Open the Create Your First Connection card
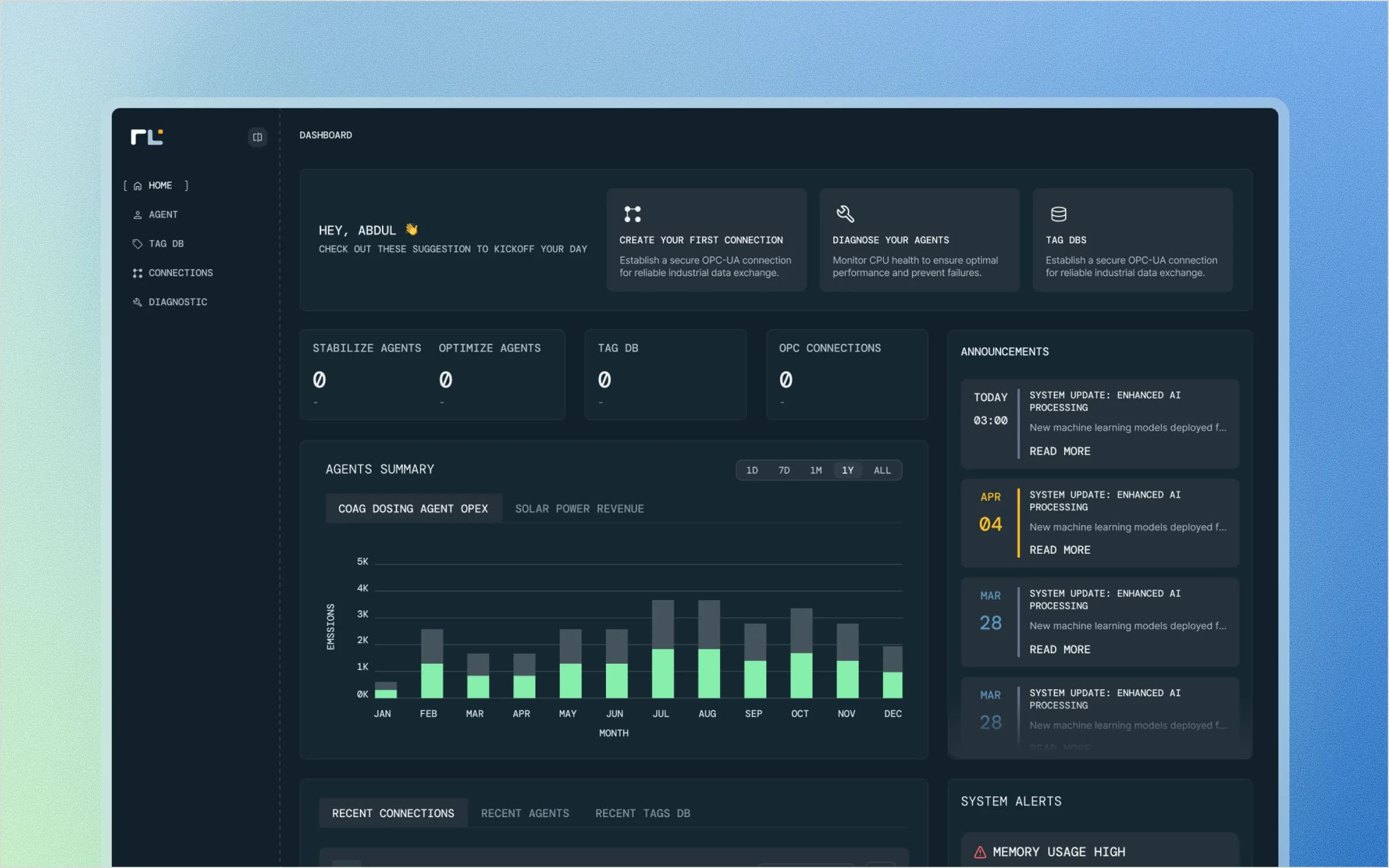Viewport: 1389px width, 868px height. 706,240
